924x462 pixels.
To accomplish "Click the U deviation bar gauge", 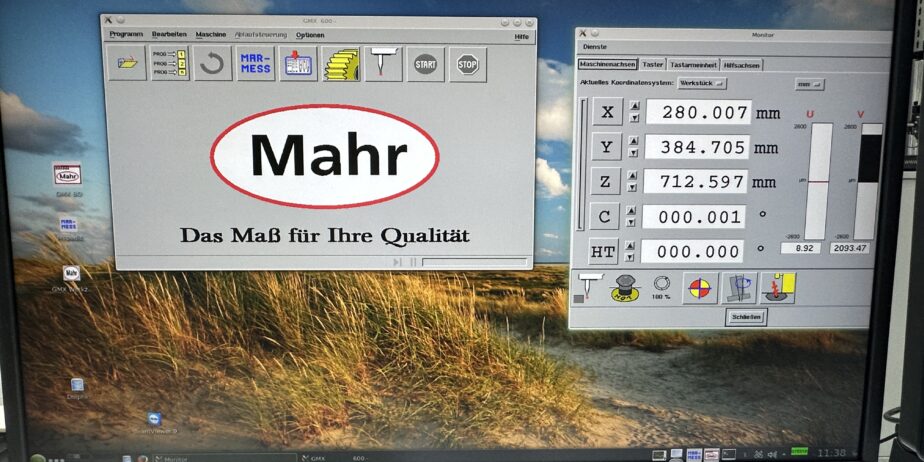I will (819, 181).
